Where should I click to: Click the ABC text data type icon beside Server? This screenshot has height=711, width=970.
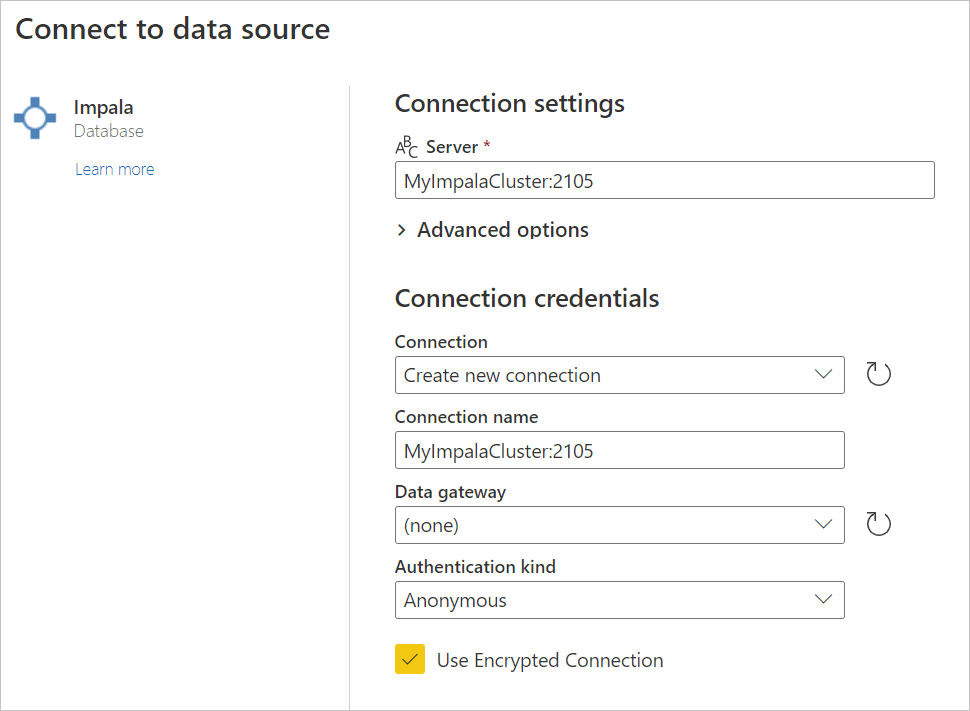coord(406,146)
